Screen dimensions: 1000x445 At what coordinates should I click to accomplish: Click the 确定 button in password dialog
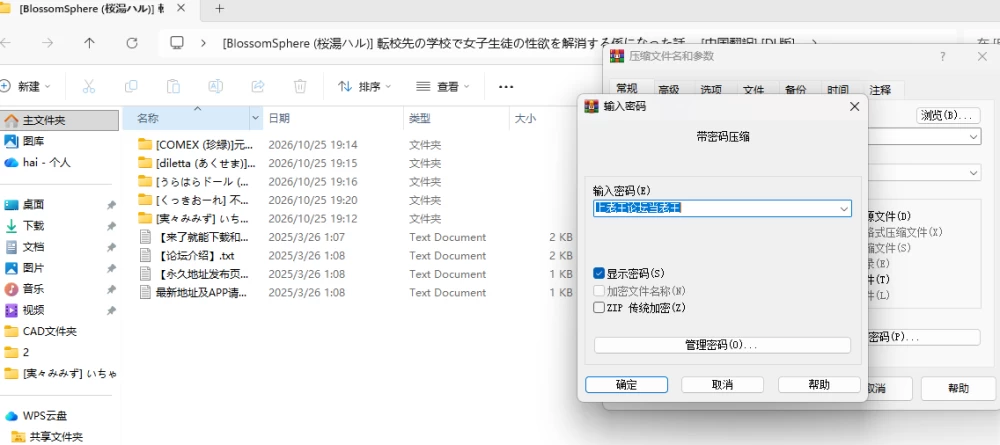[626, 384]
